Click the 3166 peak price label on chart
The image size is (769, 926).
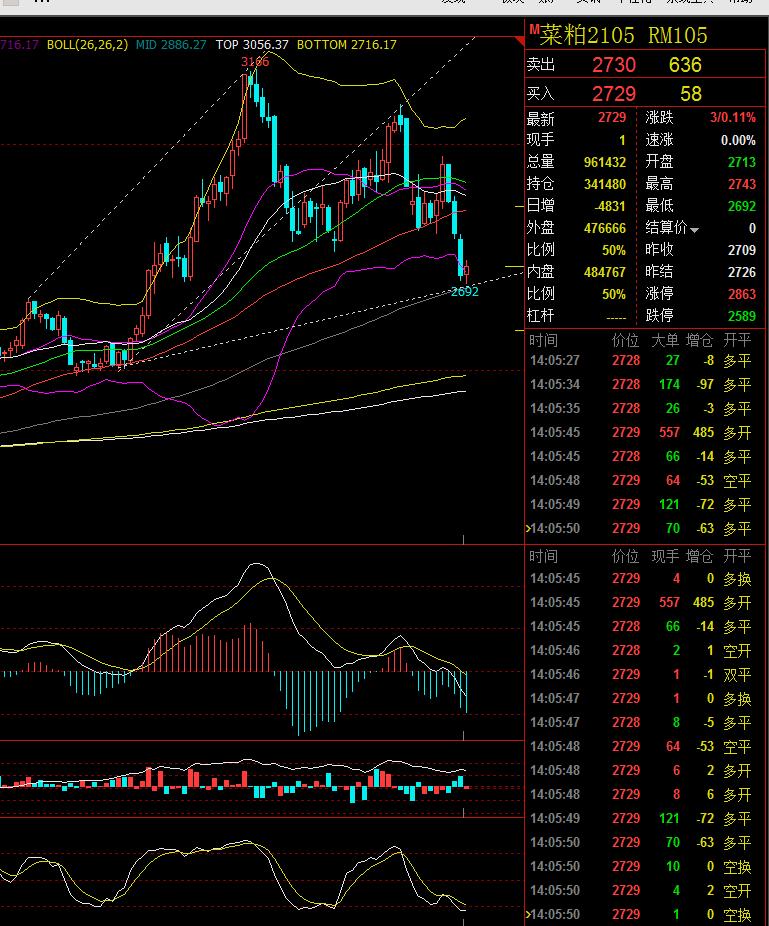(x=255, y=61)
